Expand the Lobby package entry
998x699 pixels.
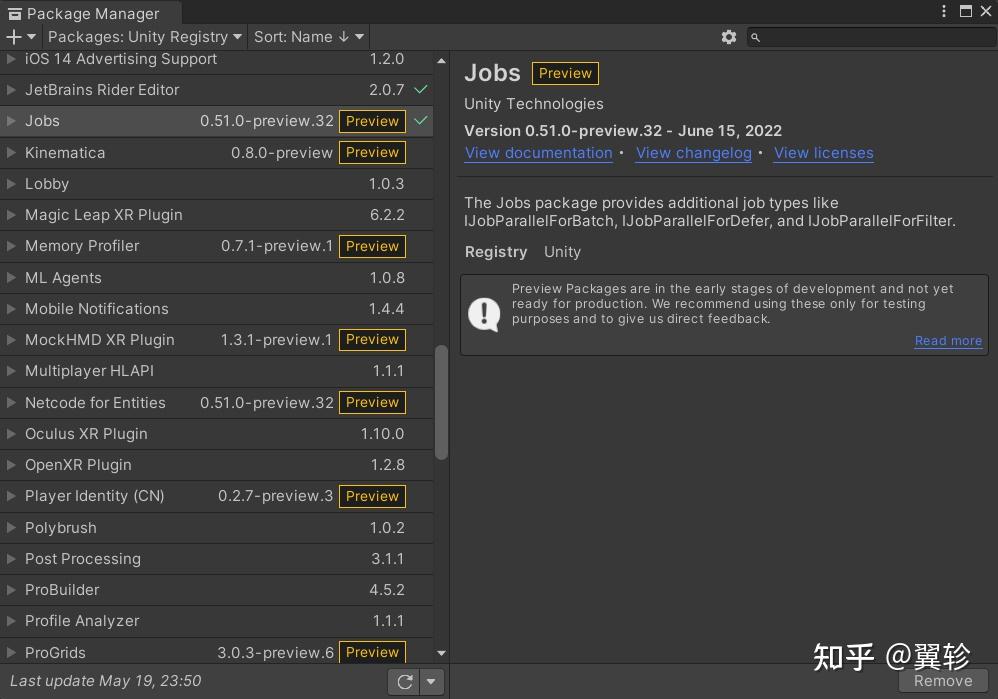13,184
